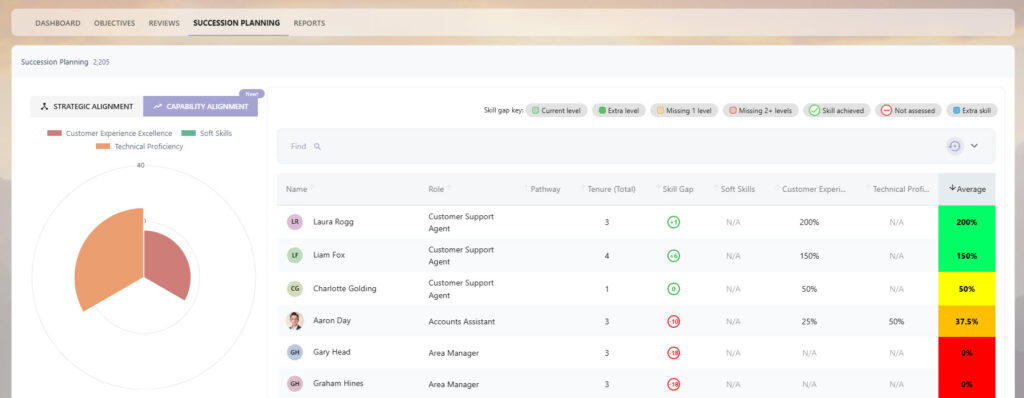The height and width of the screenshot is (398, 1024).
Task: Switch to Strategic Alignment view
Action: pos(87,107)
